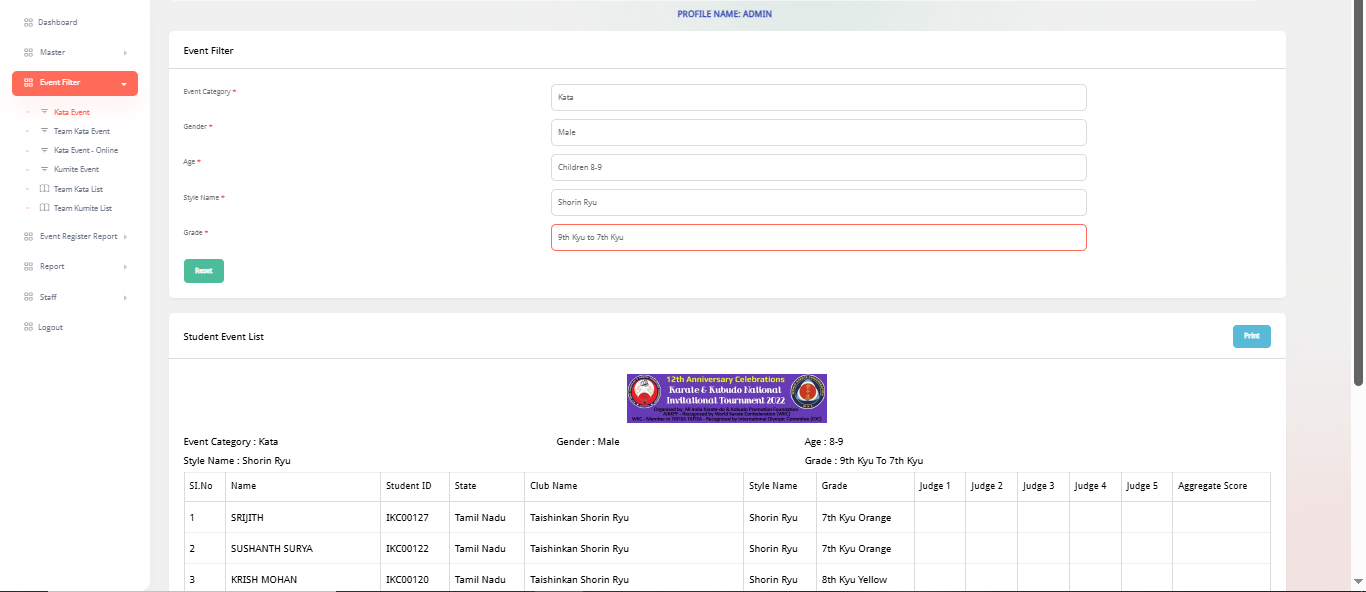
Task: Select Kata Event - Online menu item
Action: click(85, 150)
